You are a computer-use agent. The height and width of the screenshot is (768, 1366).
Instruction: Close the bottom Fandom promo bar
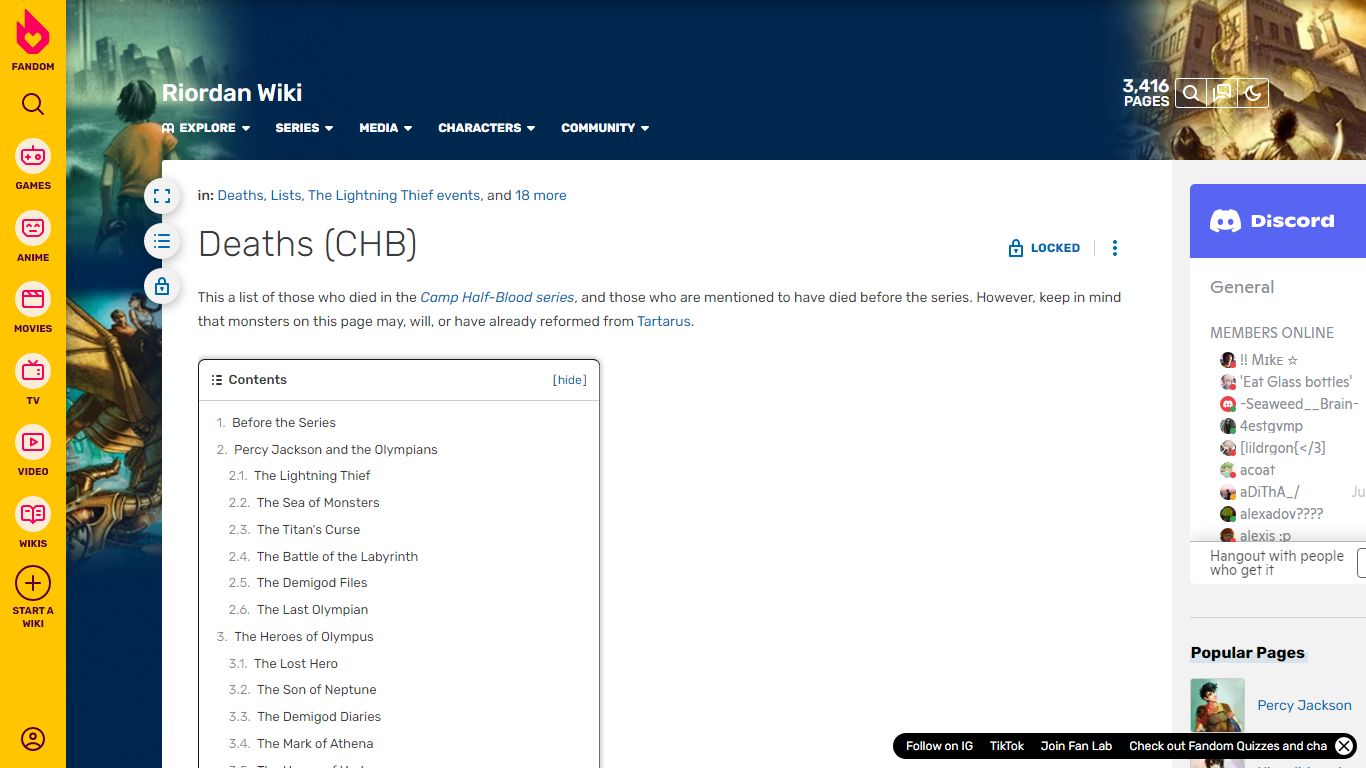coord(1344,746)
